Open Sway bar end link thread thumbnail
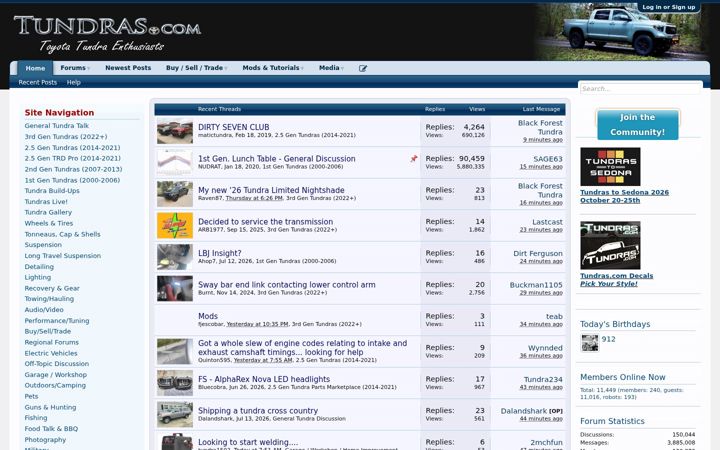Screen dimensions: 720x450 (x=175, y=288)
